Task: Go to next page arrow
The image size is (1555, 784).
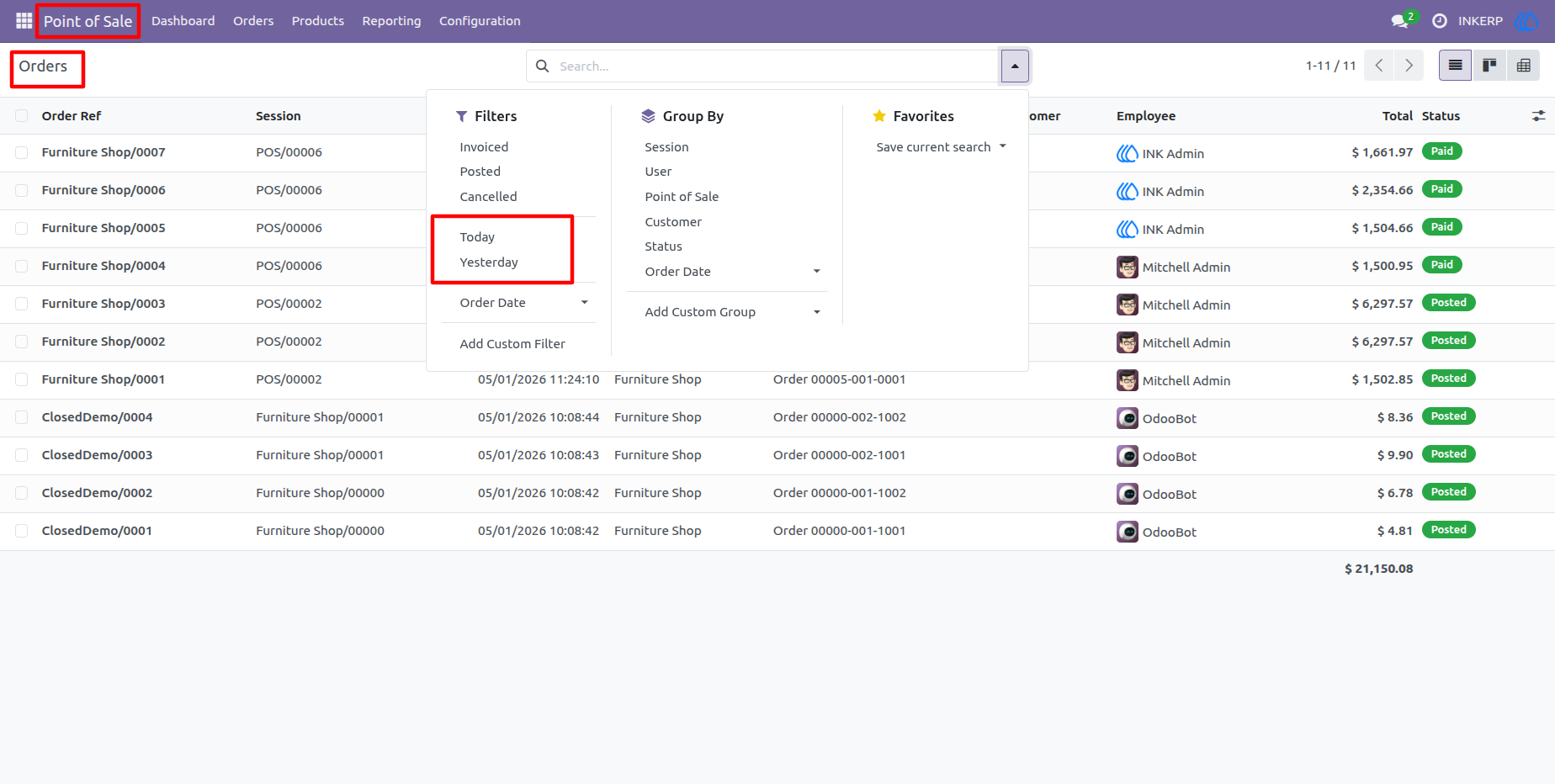Action: [x=1409, y=66]
